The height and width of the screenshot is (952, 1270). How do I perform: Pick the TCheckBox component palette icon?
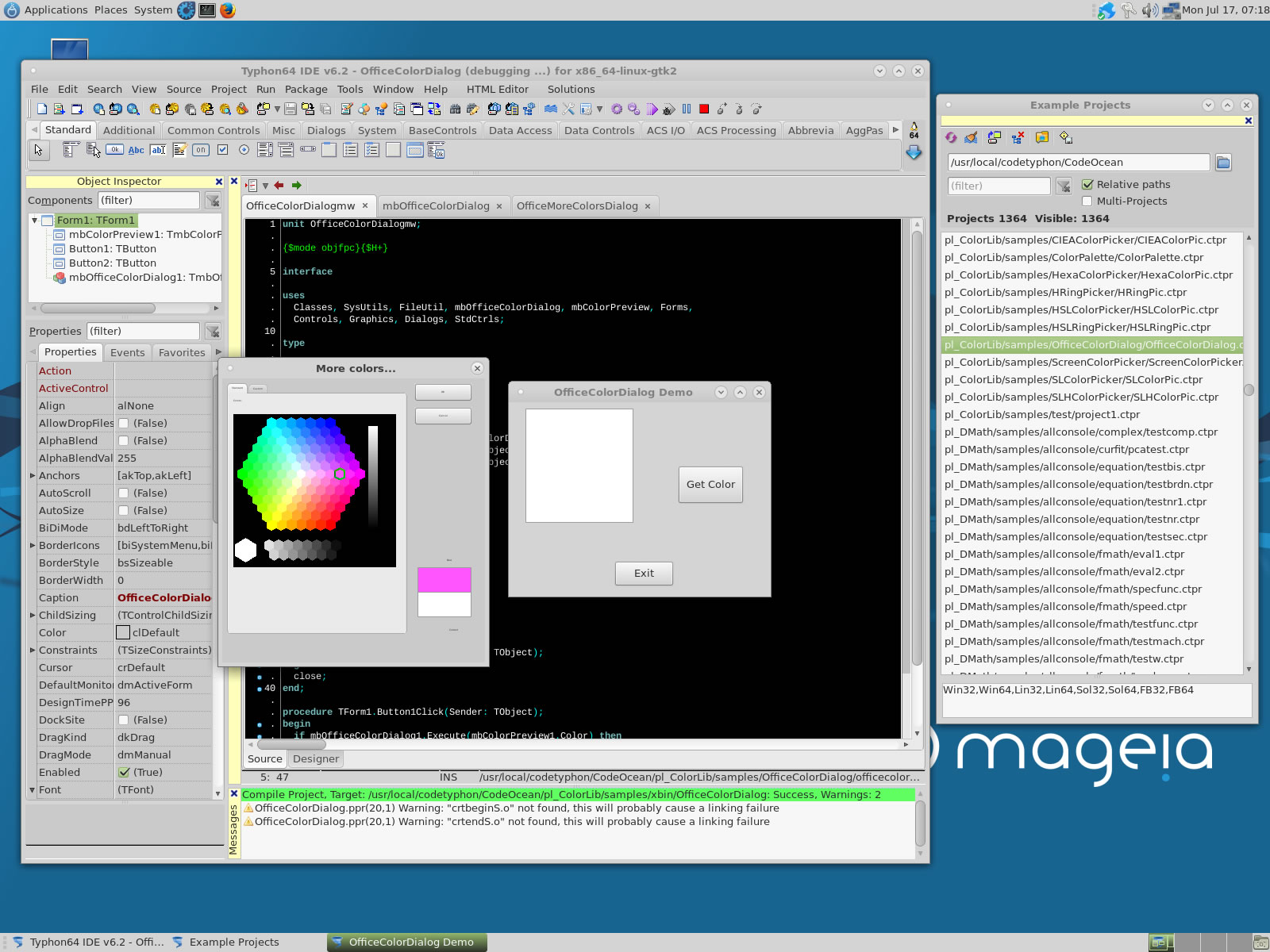point(222,150)
